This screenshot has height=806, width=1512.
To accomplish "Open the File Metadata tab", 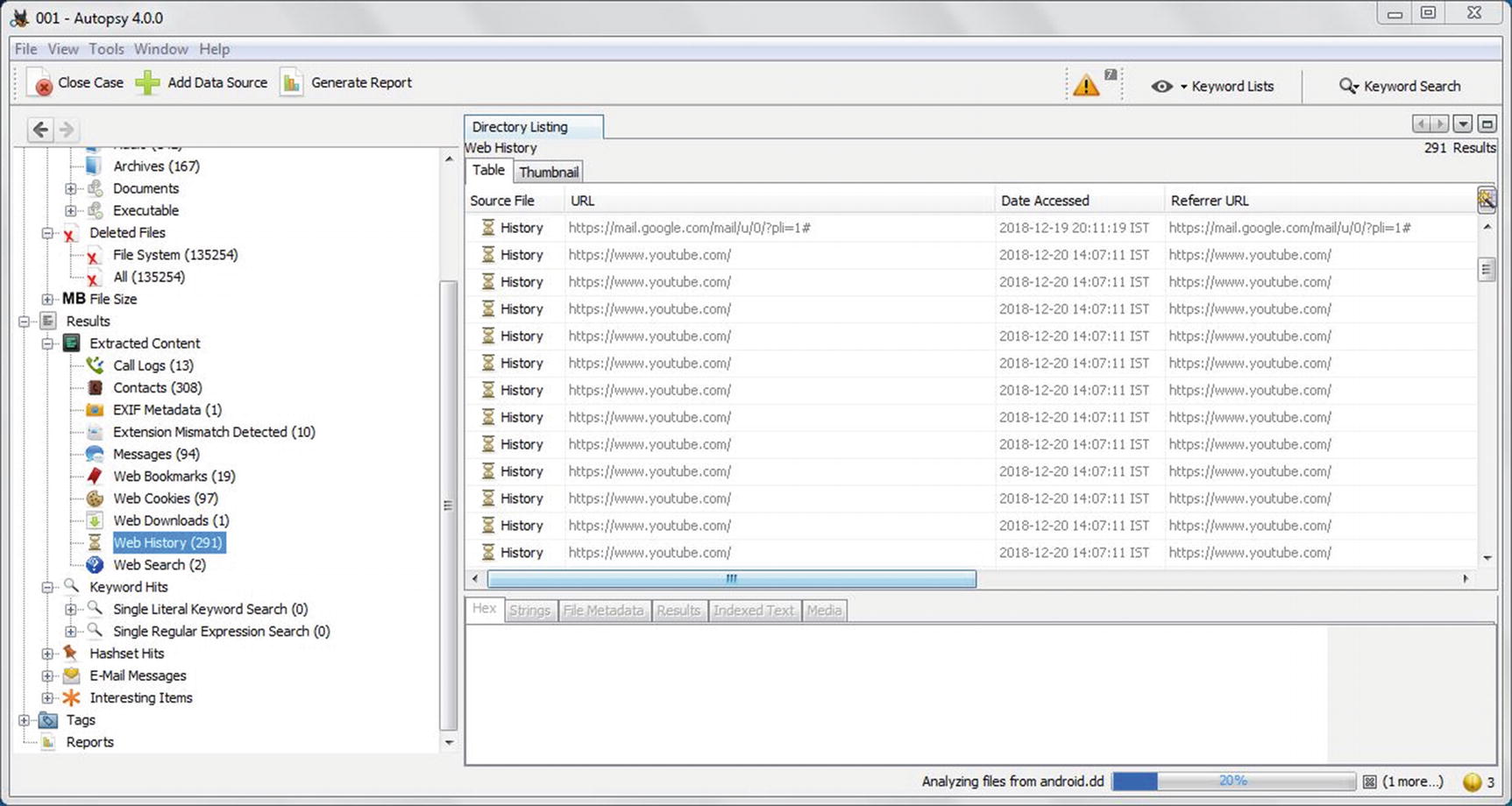I will click(603, 611).
